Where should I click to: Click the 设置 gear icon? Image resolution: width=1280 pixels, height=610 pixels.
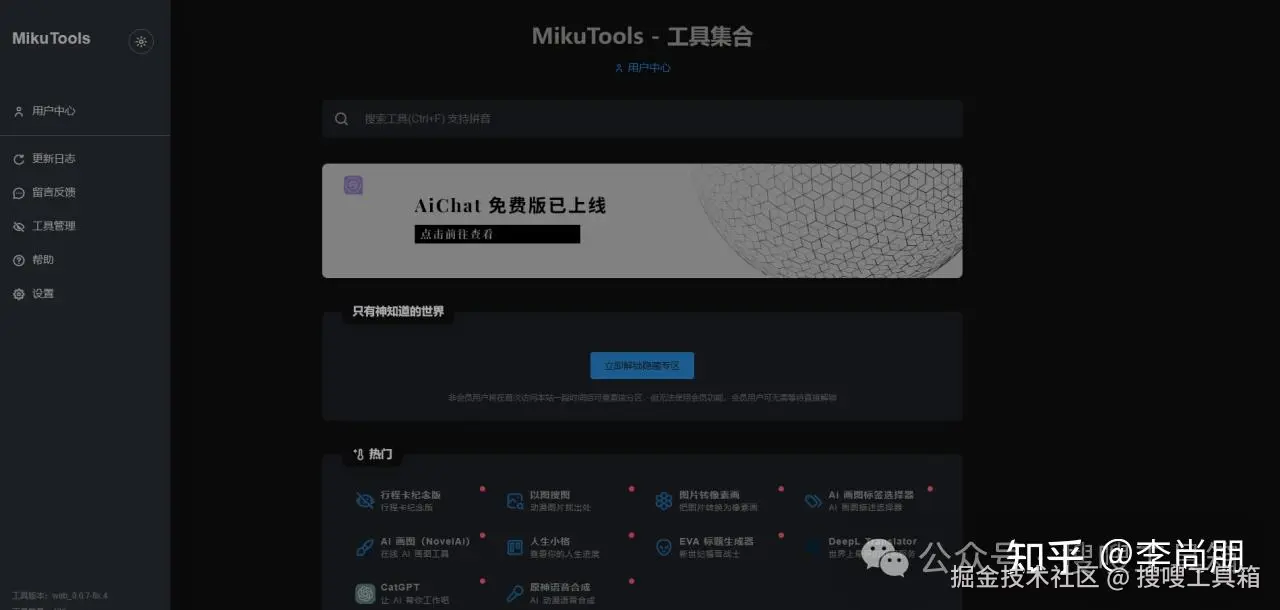[18, 294]
